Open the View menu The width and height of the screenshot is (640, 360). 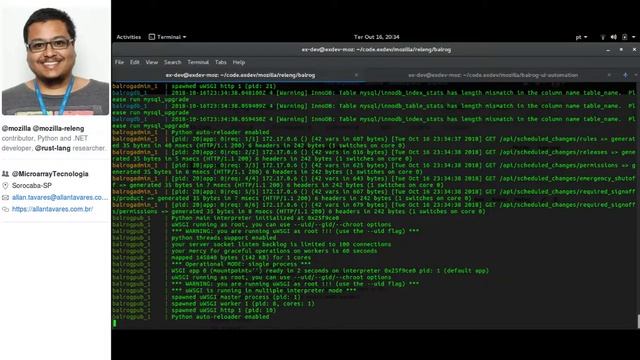tap(151, 62)
